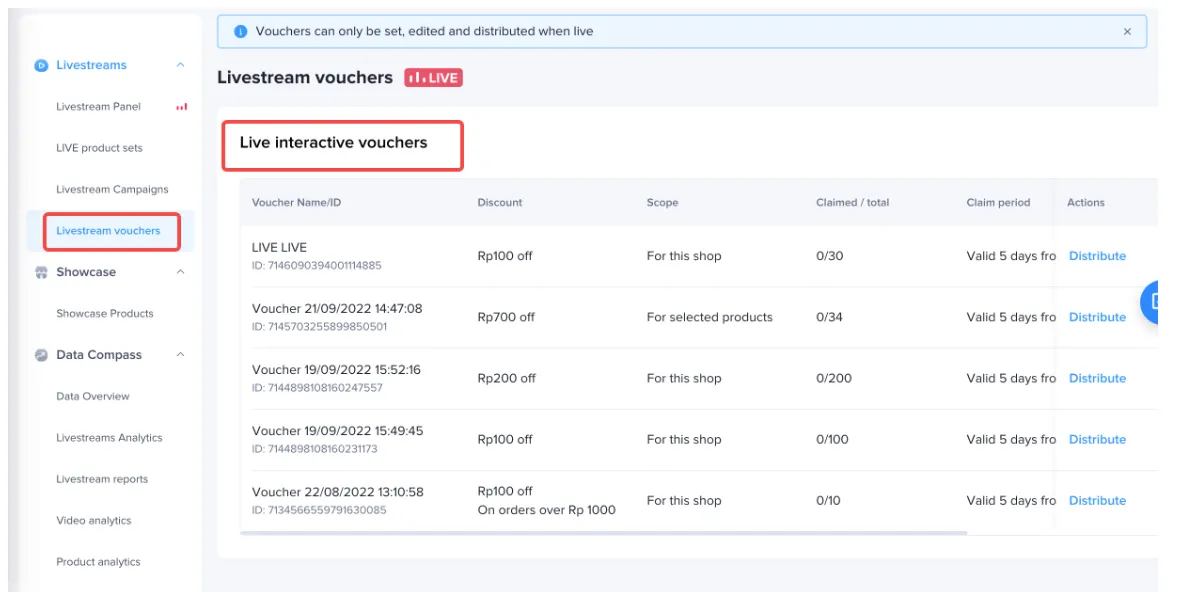
Task: Open Showcase Products page
Action: click(x=105, y=314)
